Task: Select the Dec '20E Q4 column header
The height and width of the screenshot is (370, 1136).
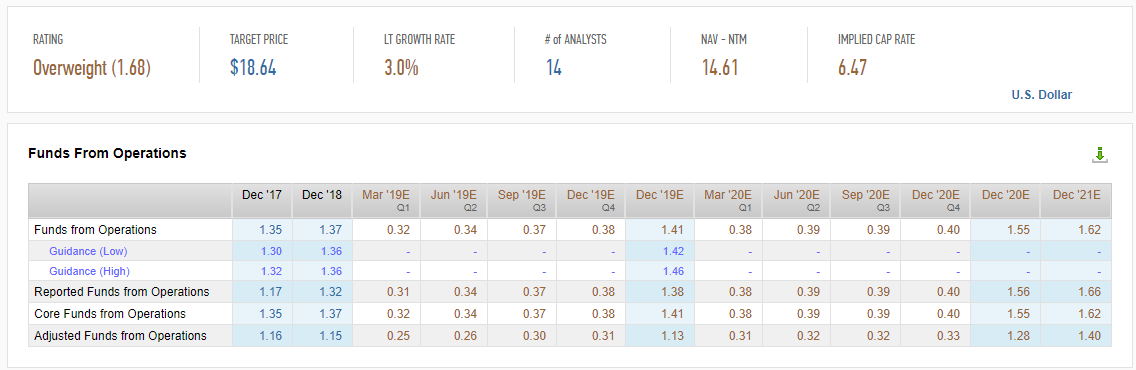Action: tap(934, 201)
